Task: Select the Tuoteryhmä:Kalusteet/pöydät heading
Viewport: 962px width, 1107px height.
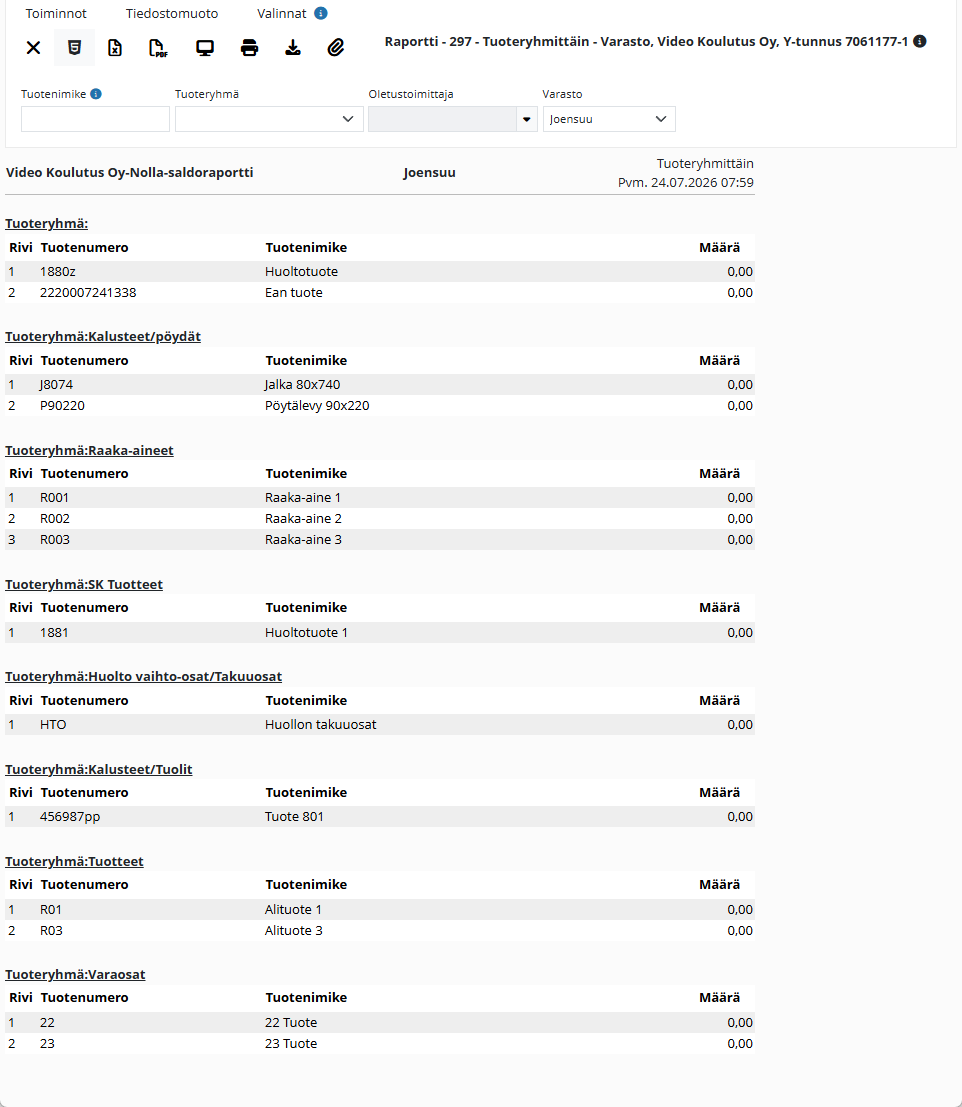Action: click(103, 337)
